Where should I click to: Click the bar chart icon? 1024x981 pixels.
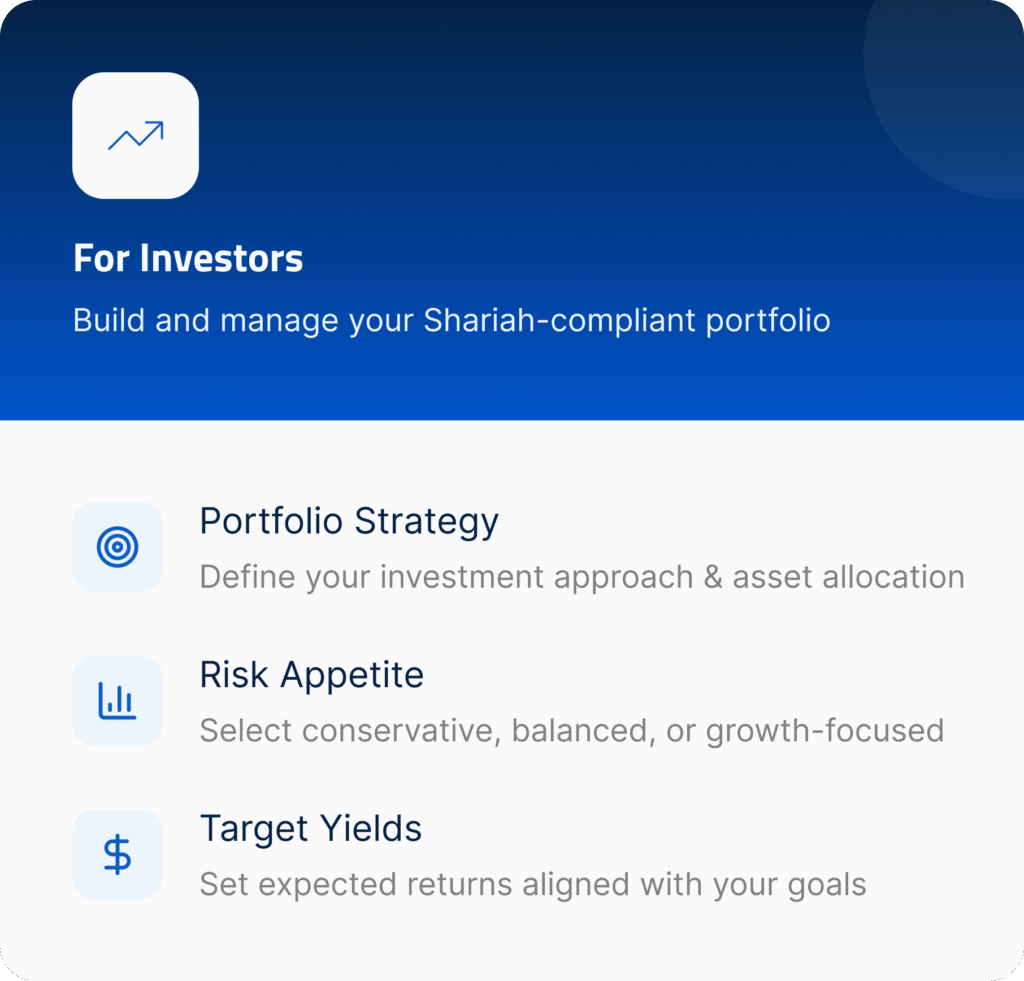pos(117,701)
